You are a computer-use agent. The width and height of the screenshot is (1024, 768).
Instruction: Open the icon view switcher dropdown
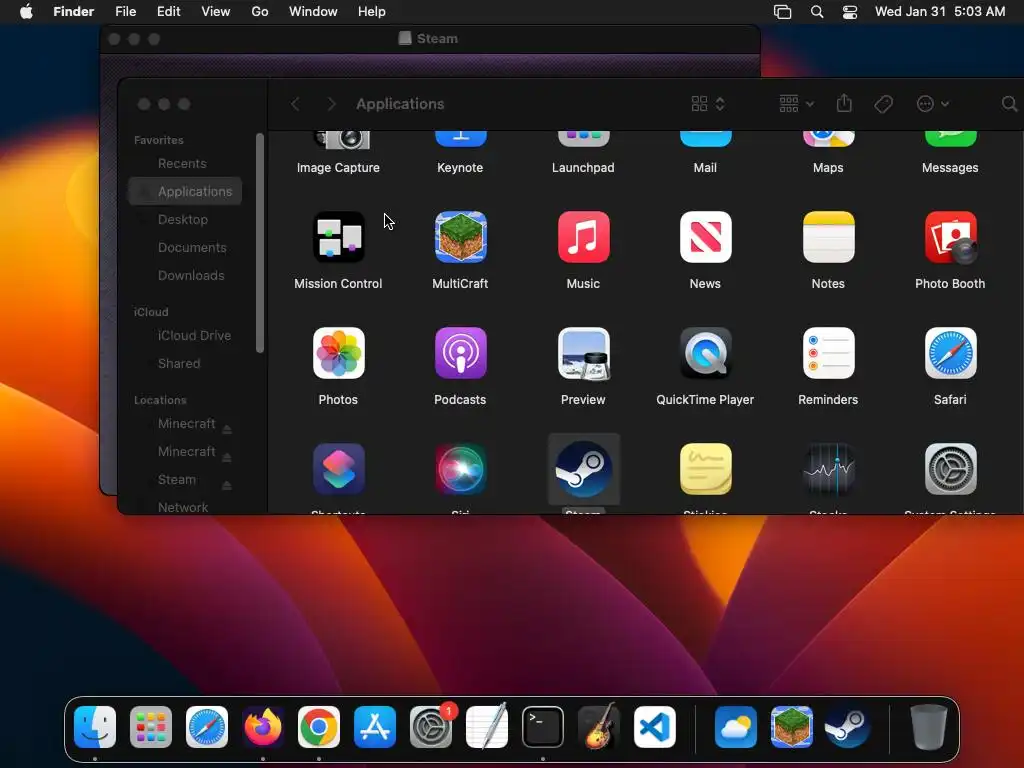point(708,104)
